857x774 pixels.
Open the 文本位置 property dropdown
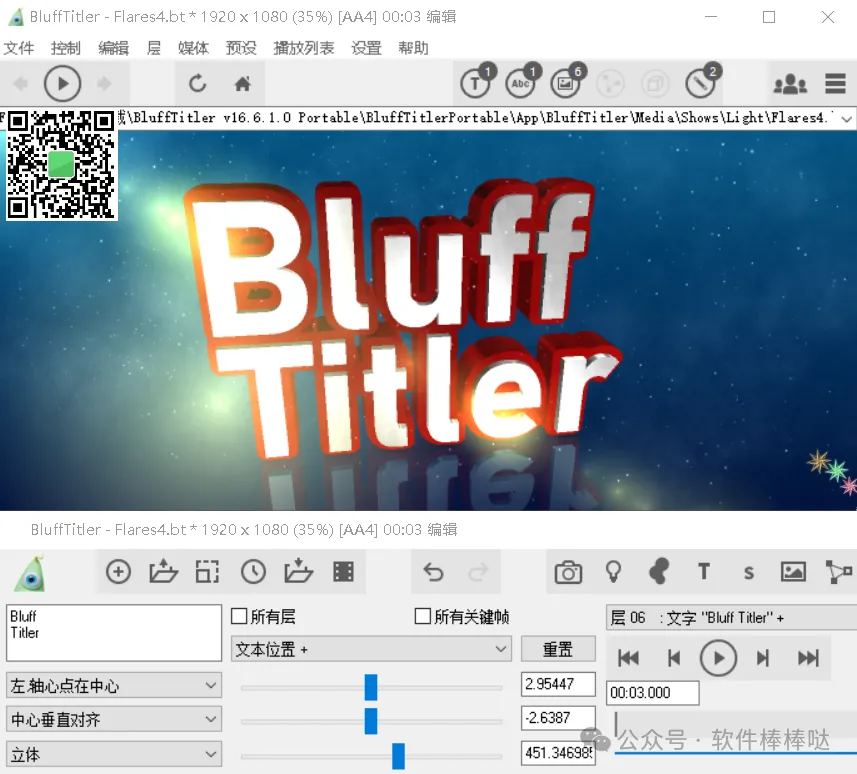[x=371, y=649]
